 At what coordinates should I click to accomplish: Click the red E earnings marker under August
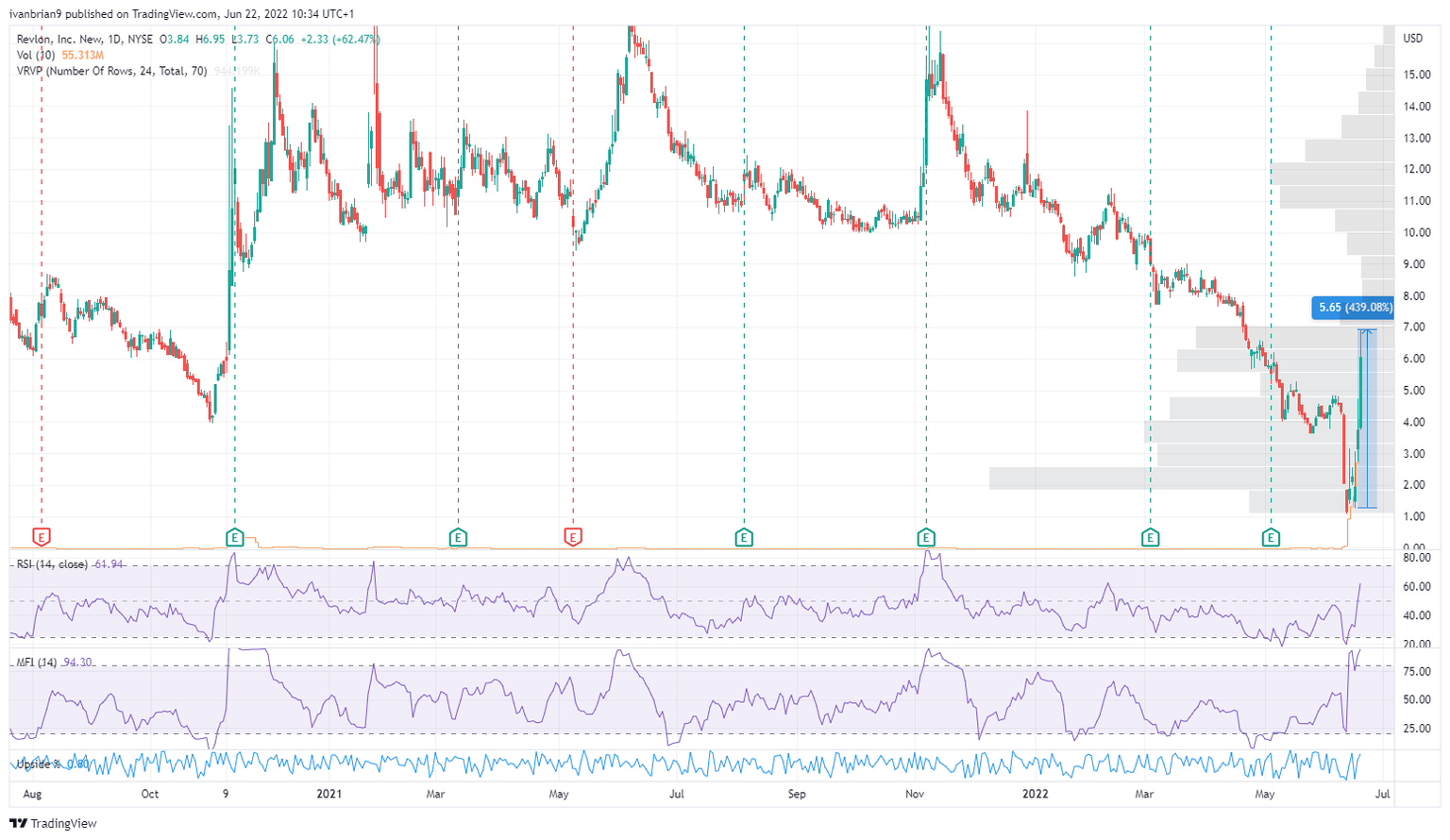point(42,537)
